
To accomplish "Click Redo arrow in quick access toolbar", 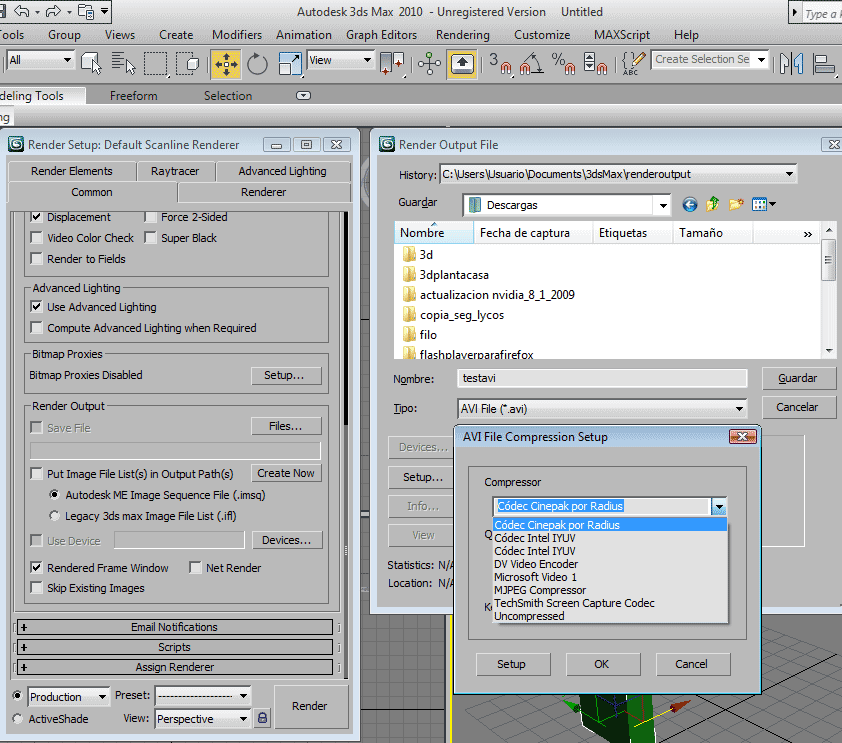I will pyautogui.click(x=53, y=11).
